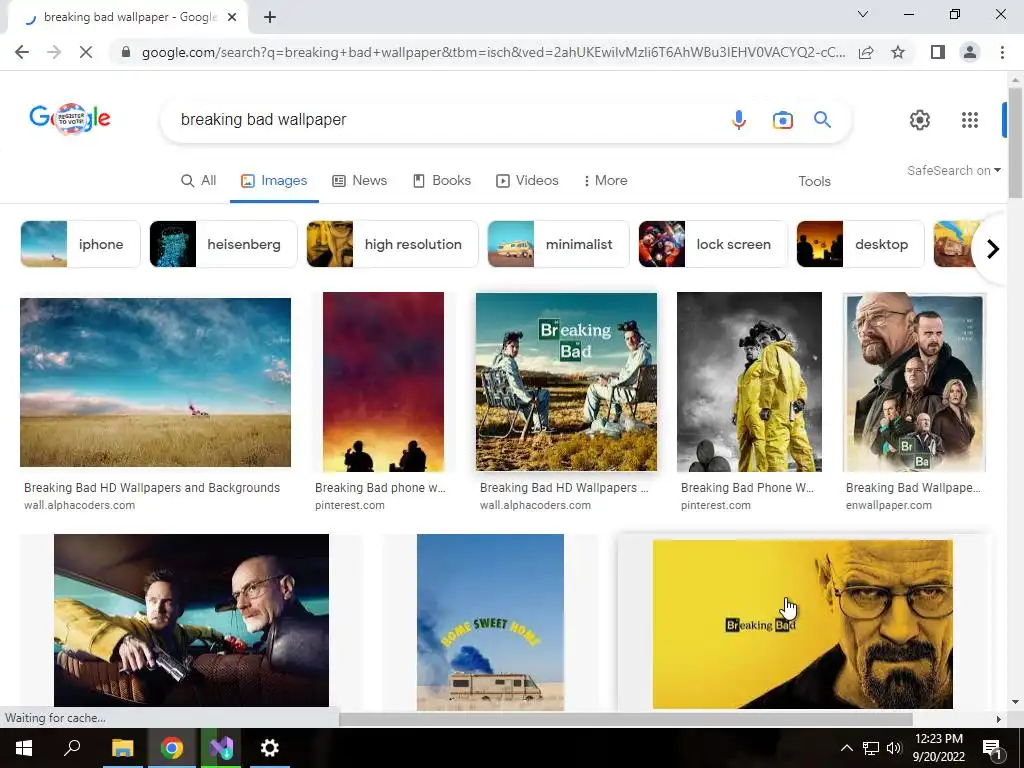Open the tab search dropdown chevron
1024x768 pixels.
863,14
